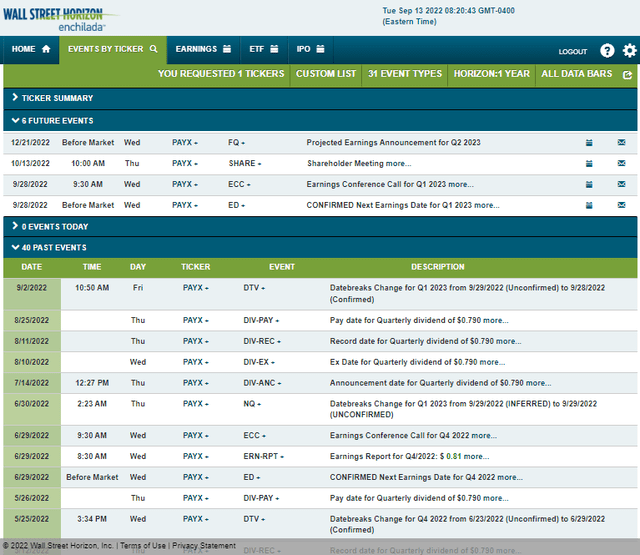Click more link on Shareholder Meeting description
Screen dimensions: 640x555
[398, 164]
